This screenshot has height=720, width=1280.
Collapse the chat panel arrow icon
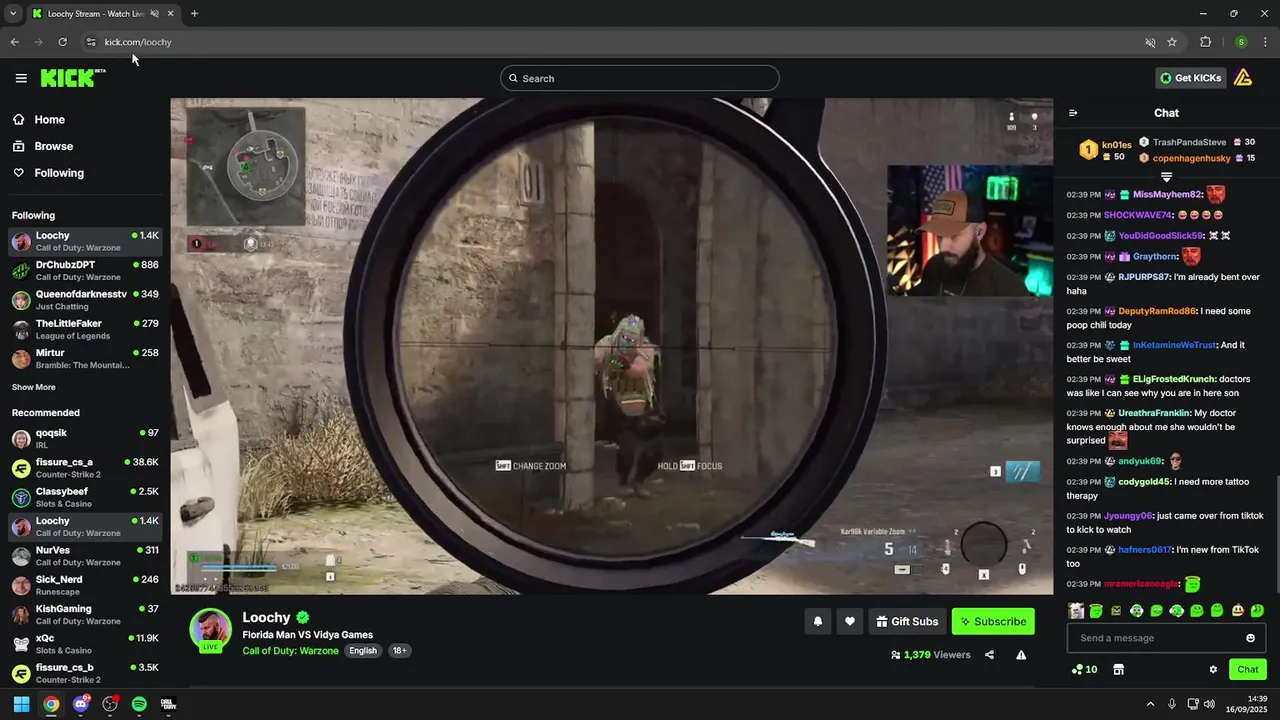(x=1073, y=113)
